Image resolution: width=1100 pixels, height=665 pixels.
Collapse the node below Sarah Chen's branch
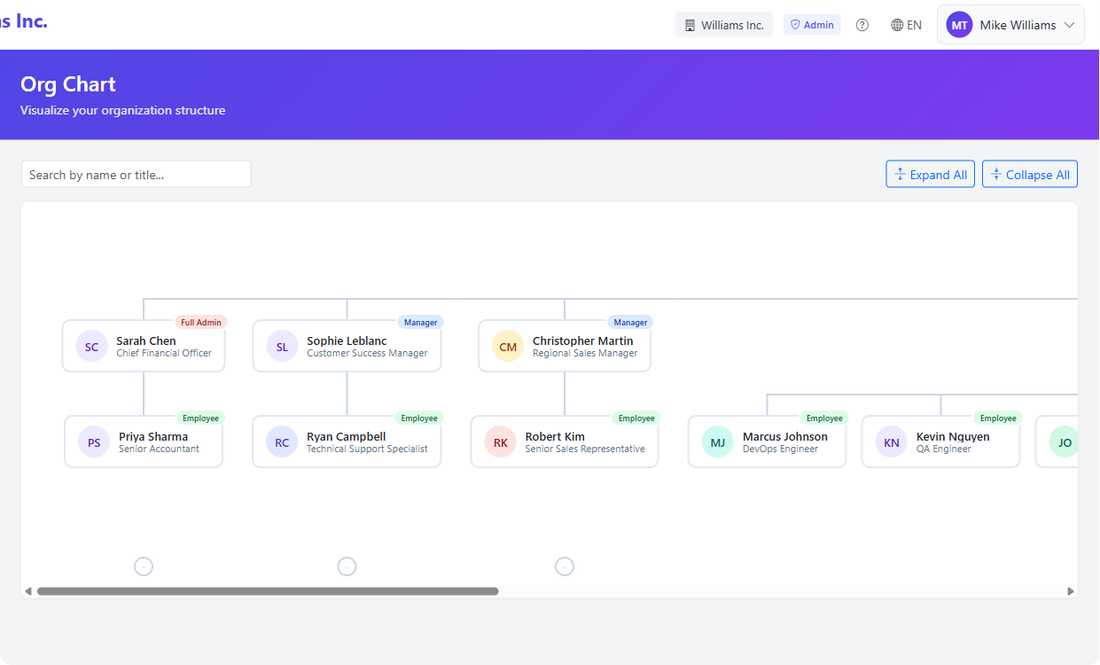point(143,566)
